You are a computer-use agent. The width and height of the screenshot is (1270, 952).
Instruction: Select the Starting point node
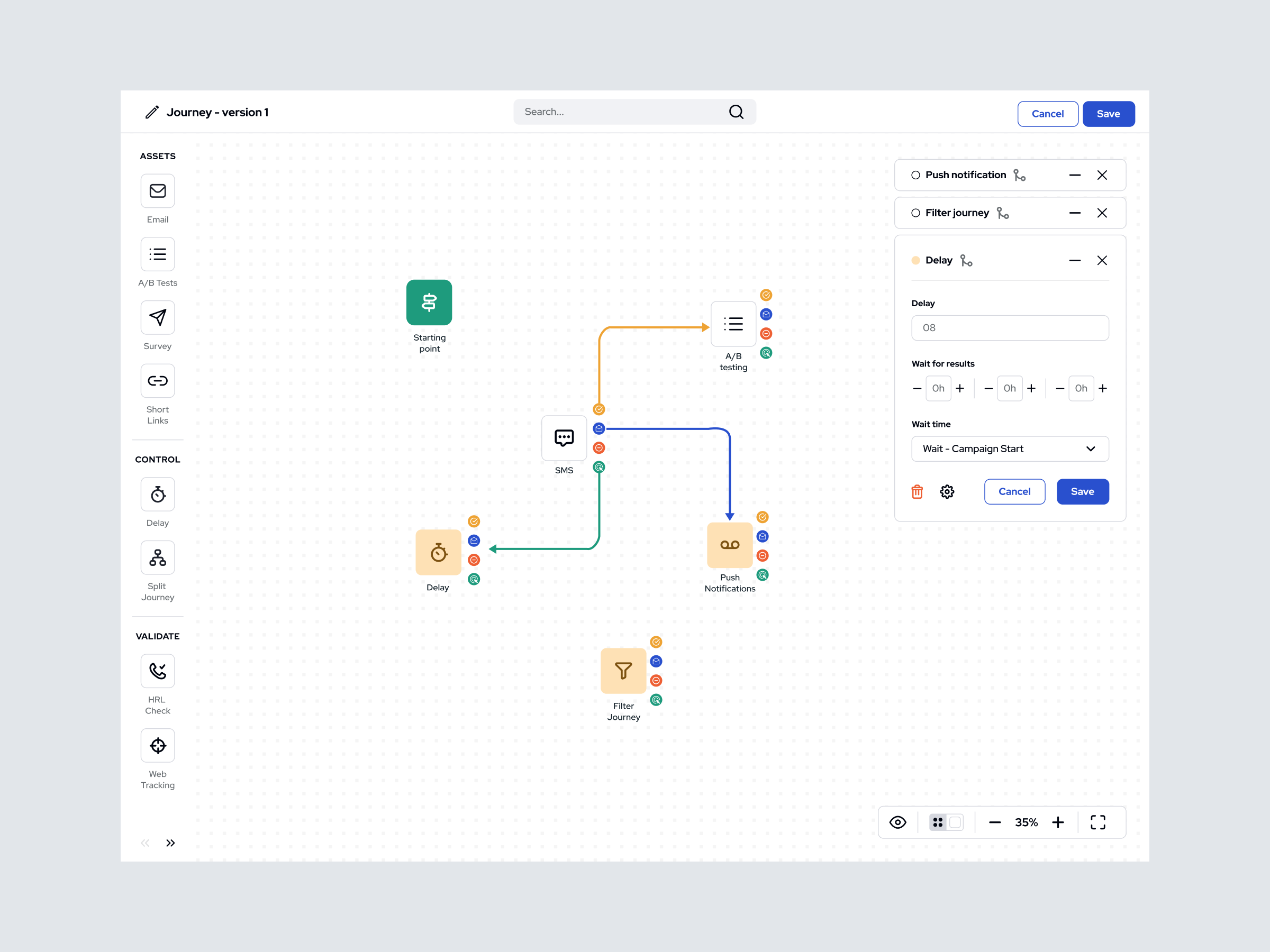pos(429,303)
